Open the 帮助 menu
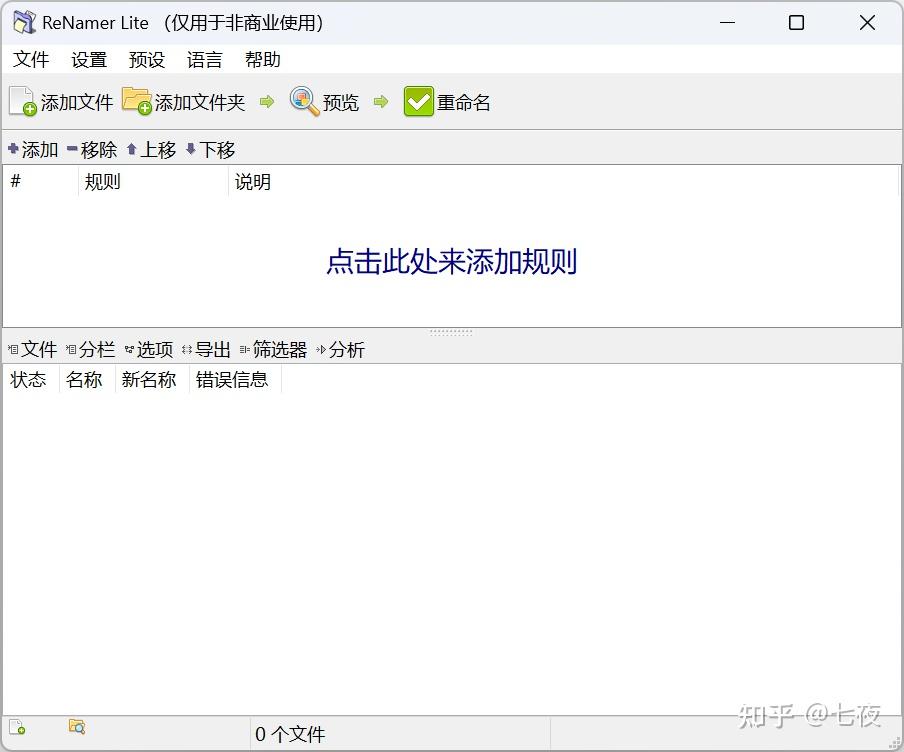The width and height of the screenshot is (904, 752). pyautogui.click(x=263, y=59)
